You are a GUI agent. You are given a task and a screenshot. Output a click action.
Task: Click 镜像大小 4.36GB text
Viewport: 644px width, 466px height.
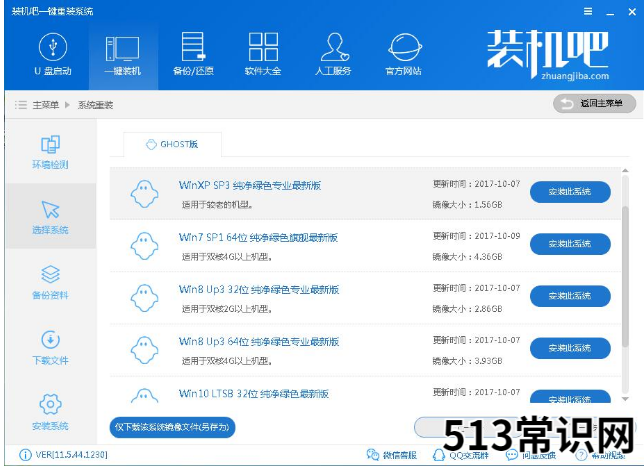pyautogui.click(x=467, y=257)
